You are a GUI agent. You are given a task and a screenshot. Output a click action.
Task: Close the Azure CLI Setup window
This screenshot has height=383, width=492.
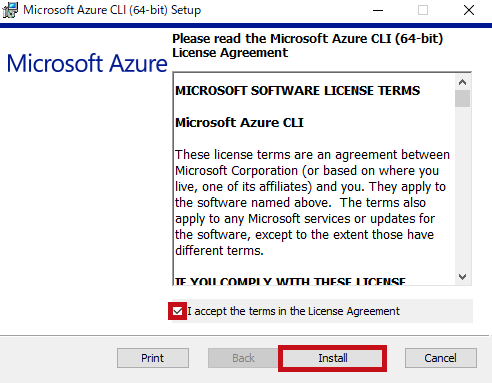(469, 10)
